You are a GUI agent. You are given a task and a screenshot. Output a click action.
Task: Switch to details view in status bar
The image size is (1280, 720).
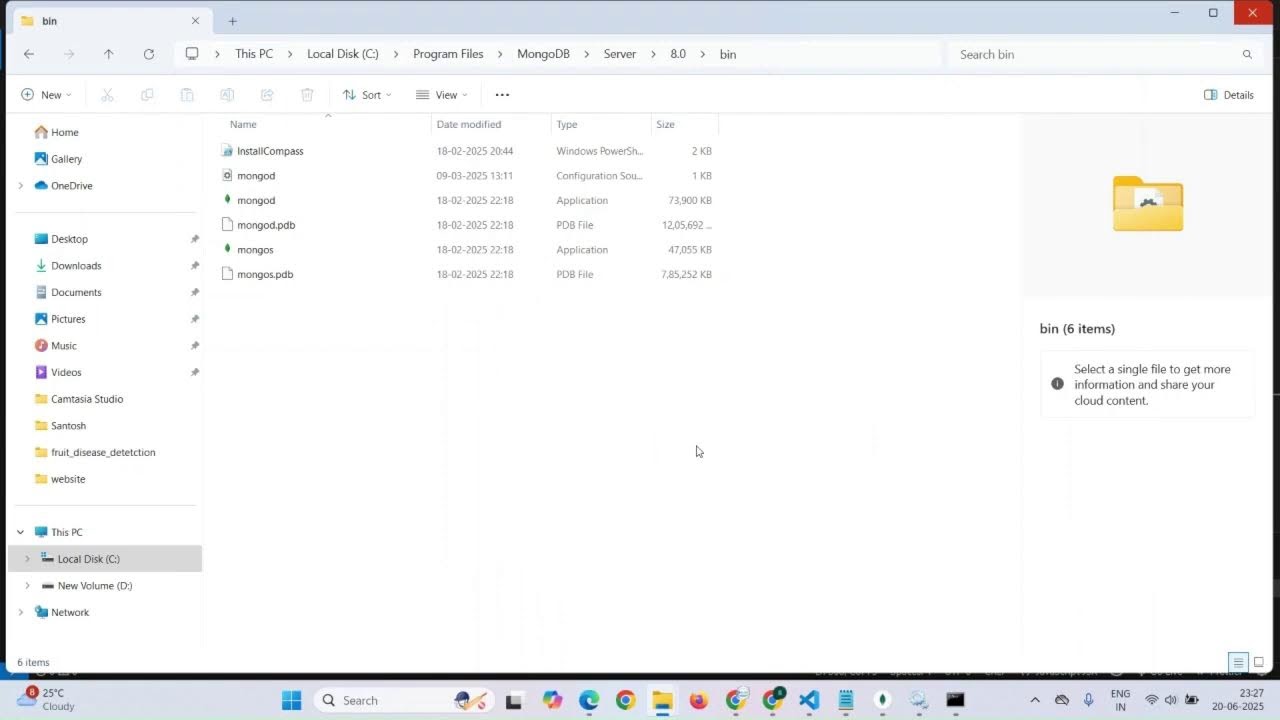pos(1238,662)
